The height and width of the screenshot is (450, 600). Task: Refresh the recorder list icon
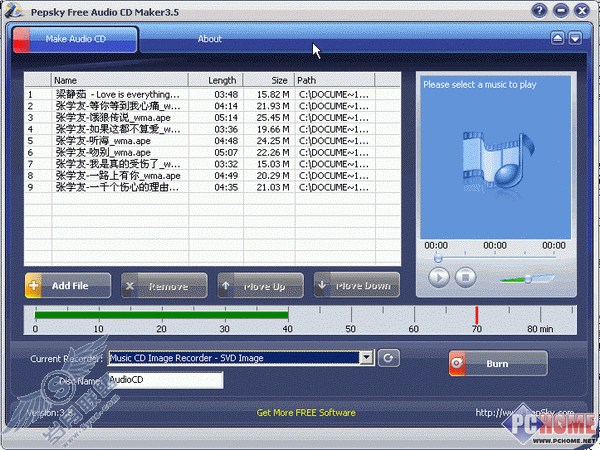click(x=389, y=358)
